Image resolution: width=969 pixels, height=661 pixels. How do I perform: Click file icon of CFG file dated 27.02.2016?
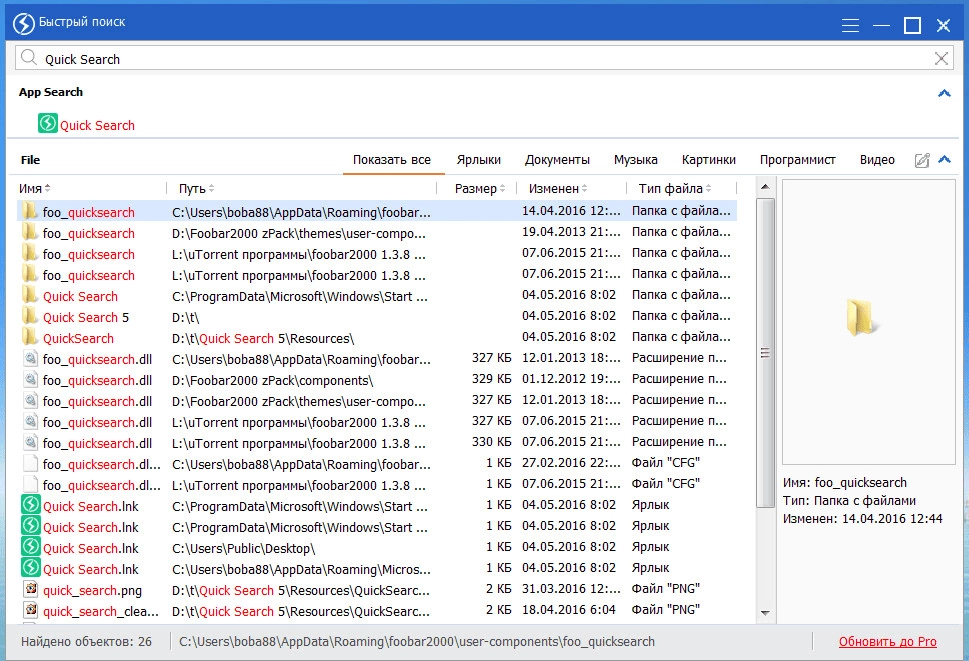30,464
